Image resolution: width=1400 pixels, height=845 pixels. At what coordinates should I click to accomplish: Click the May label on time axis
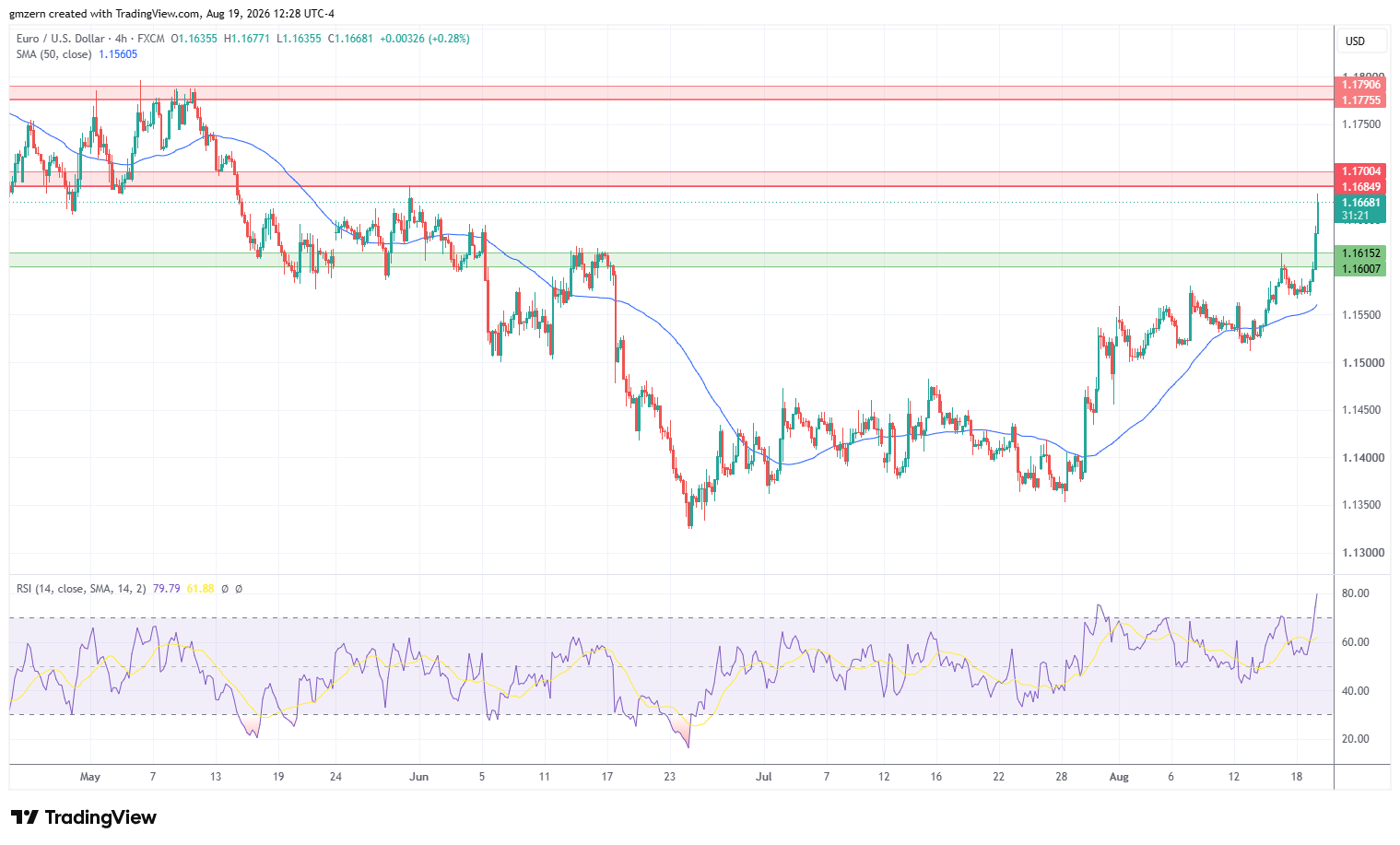[90, 777]
